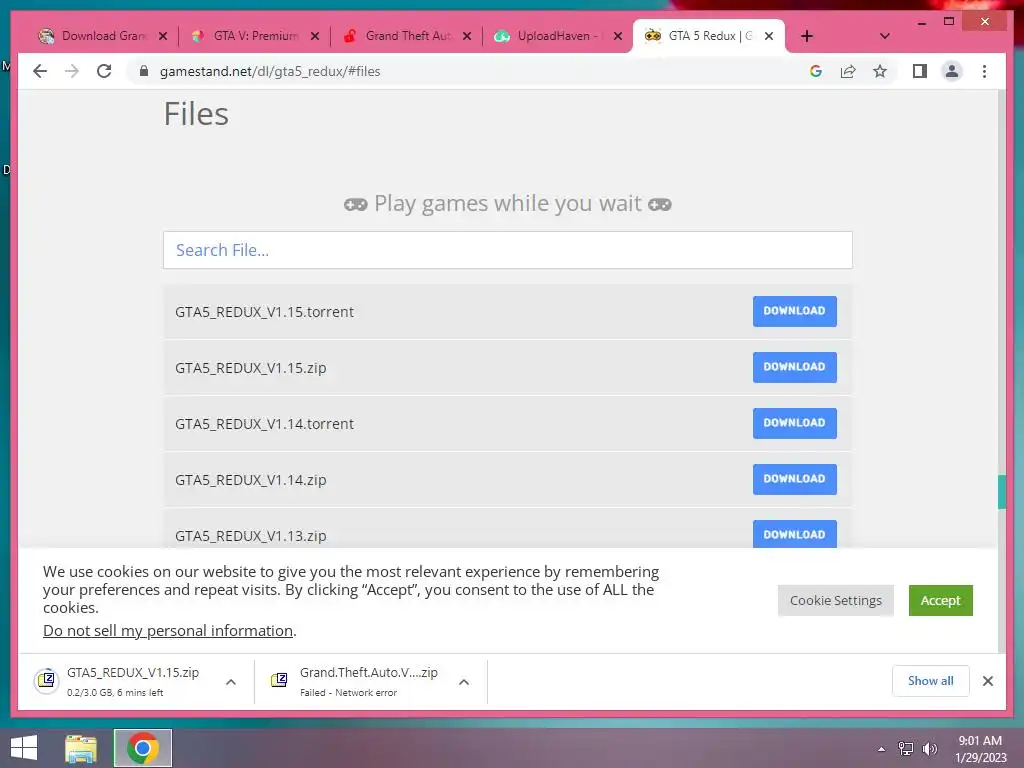Open the taskbar clock and date
Image resolution: width=1024 pixels, height=768 pixels.
(980, 749)
